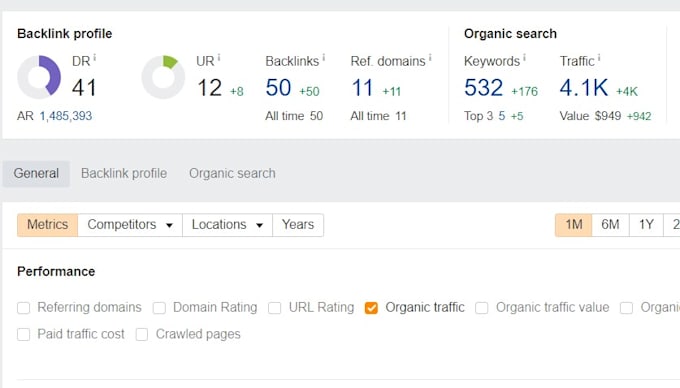The width and height of the screenshot is (680, 388).
Task: Click the Ref. domains info icon
Action: click(x=430, y=58)
